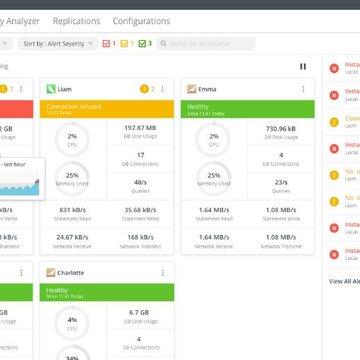The width and height of the screenshot is (360, 360).
Task: Open the Connection alert entry for Liam
Action: (341, 122)
